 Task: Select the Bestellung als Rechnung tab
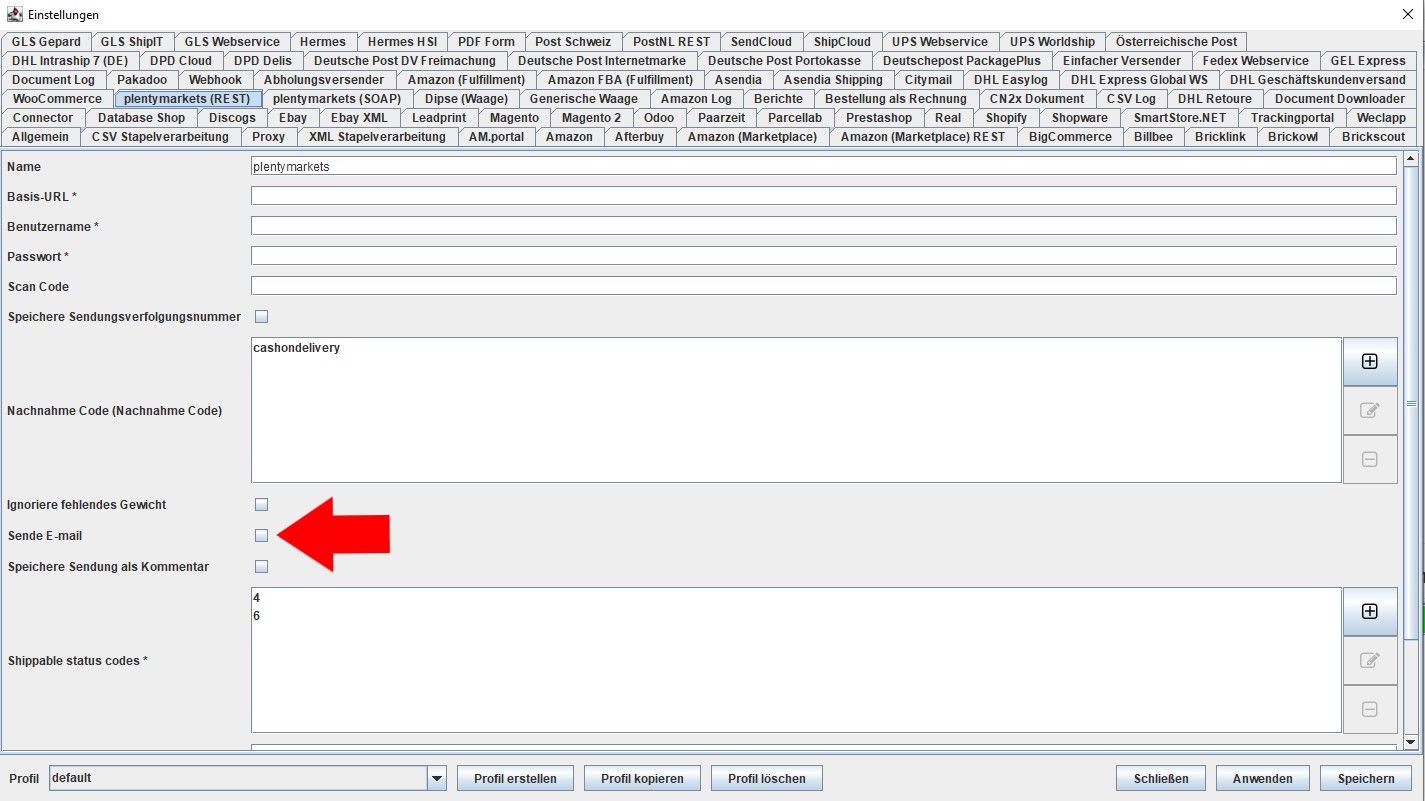pos(895,99)
